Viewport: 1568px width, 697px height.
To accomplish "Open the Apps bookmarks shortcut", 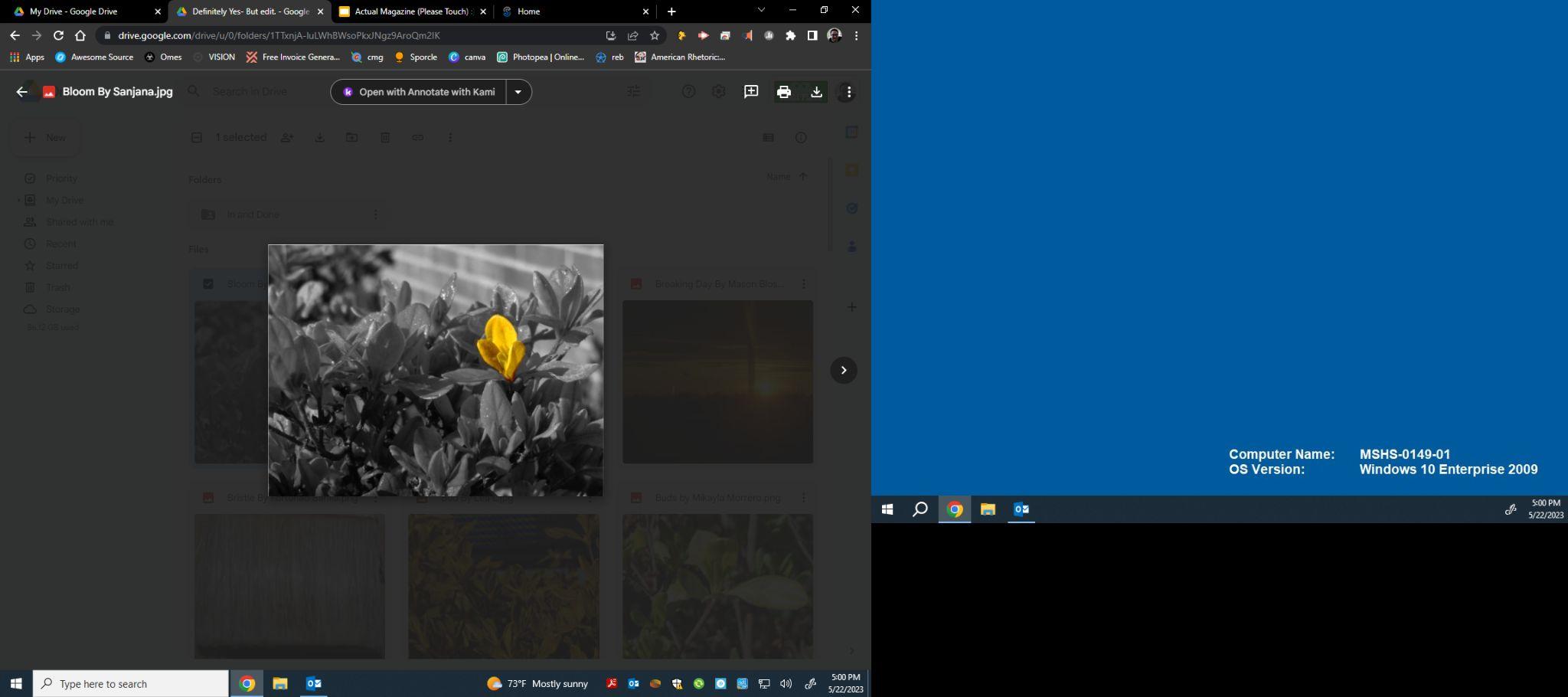I will pos(27,57).
